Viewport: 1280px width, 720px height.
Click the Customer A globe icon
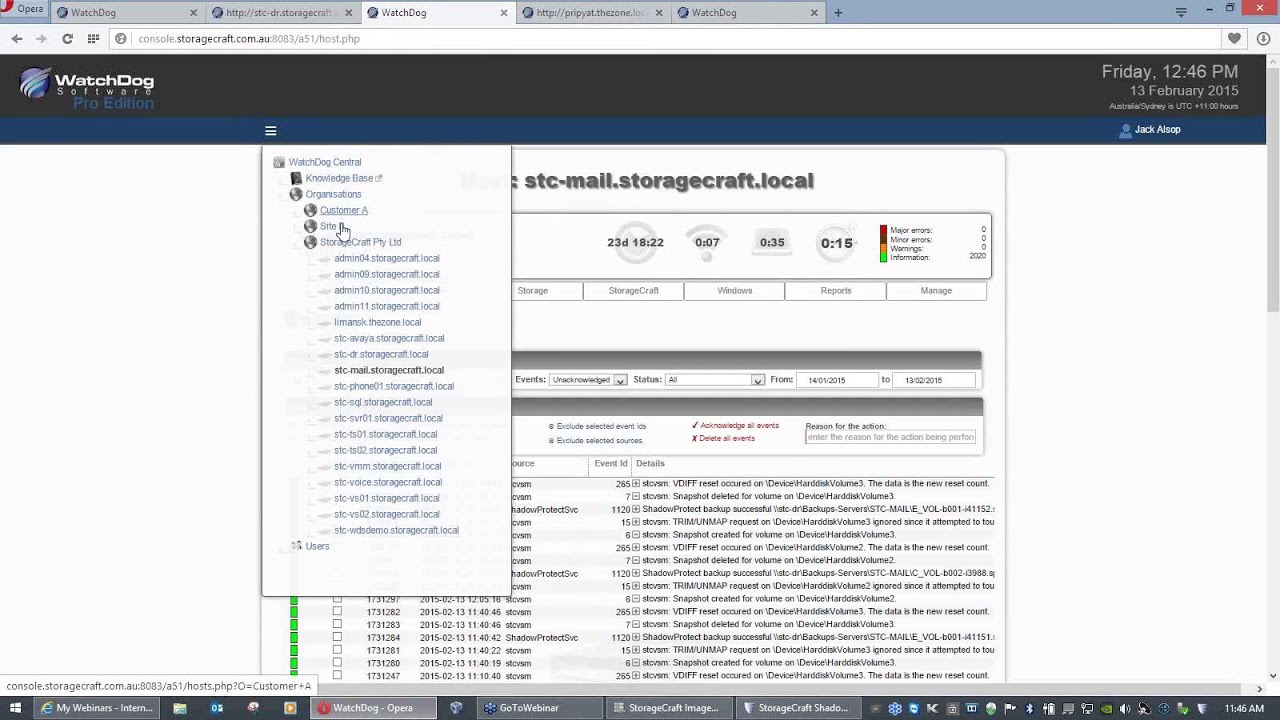[x=310, y=210]
